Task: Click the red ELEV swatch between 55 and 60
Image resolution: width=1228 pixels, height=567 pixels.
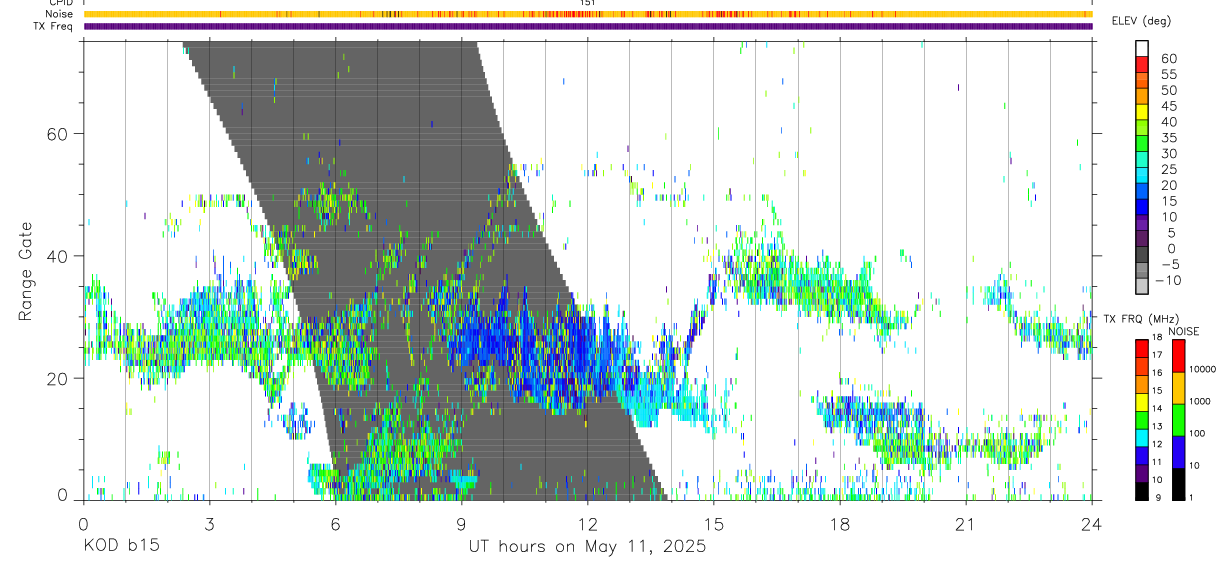Action: click(x=1142, y=65)
